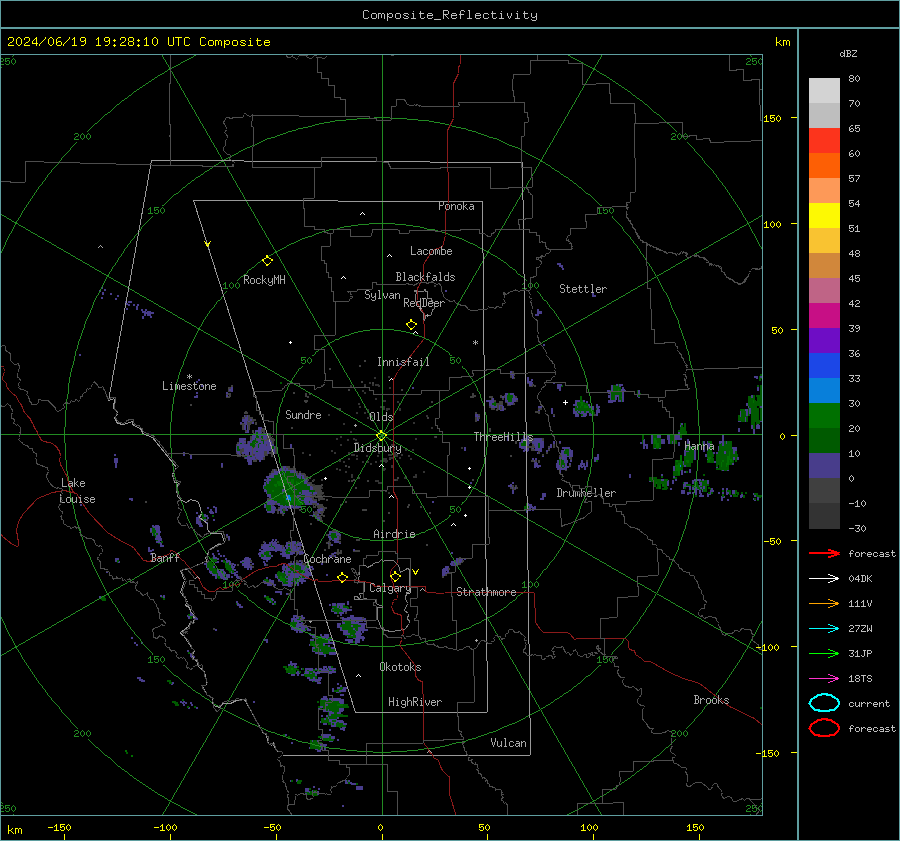
Task: Select the 30 dBZ light blue swatch
Action: [824, 390]
